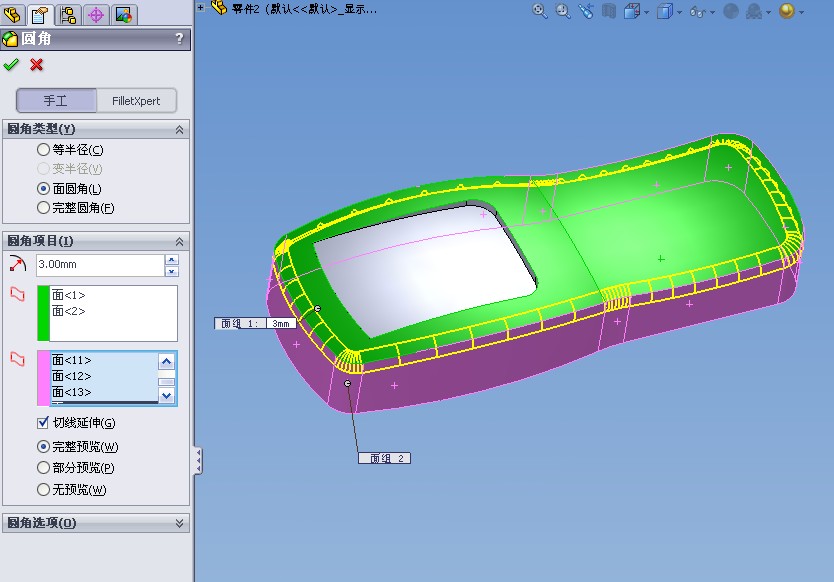Select 完整预览 full preview
This screenshot has width=834, height=582.
coord(43,446)
